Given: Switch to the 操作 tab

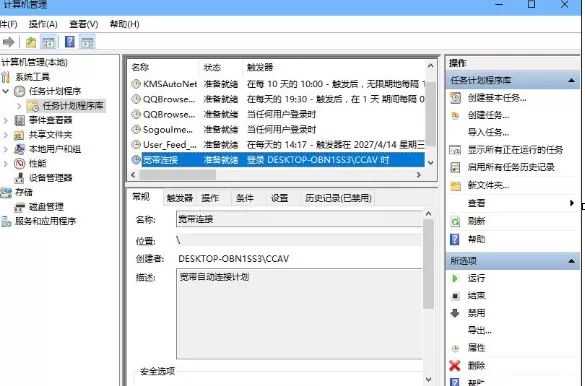Looking at the screenshot, I should (x=210, y=198).
